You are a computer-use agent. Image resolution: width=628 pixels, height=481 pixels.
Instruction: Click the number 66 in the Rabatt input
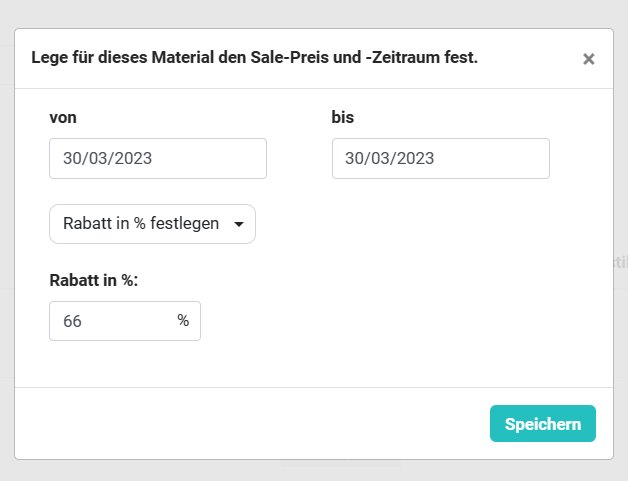(72, 321)
